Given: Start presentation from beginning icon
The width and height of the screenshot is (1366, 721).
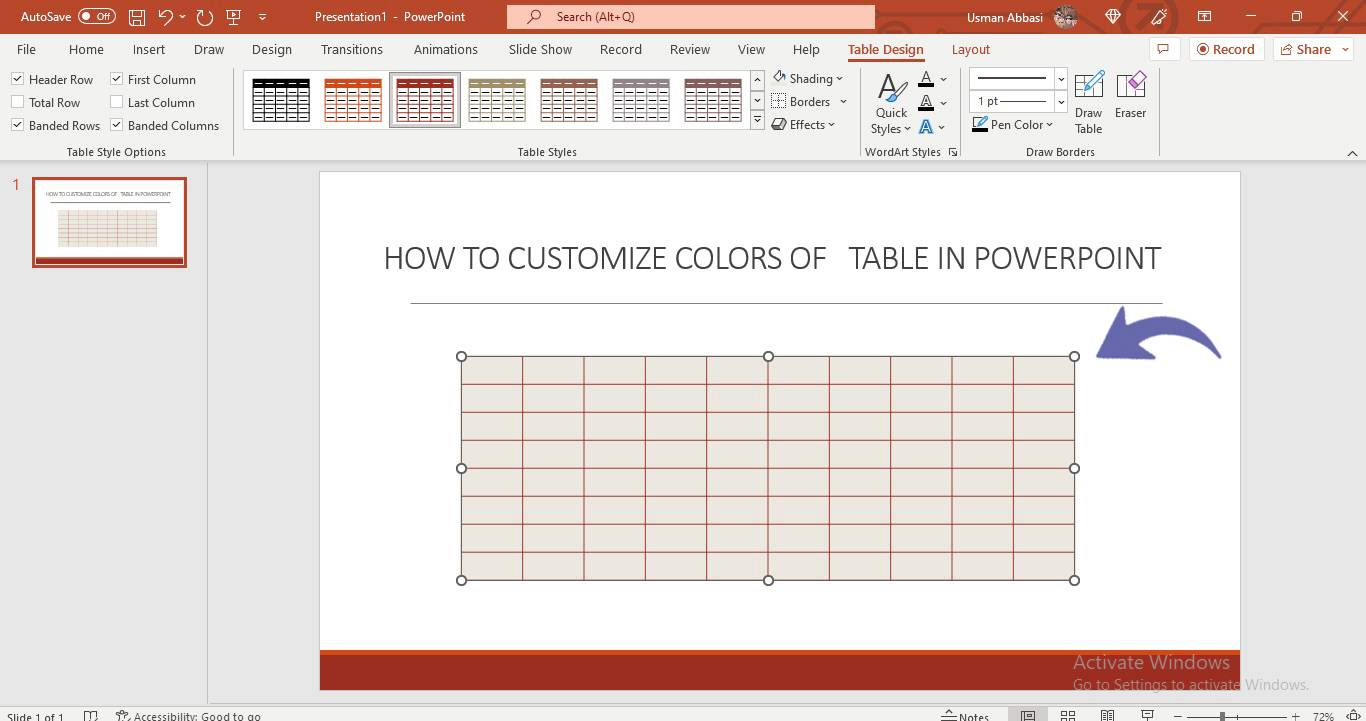Looking at the screenshot, I should pos(234,17).
